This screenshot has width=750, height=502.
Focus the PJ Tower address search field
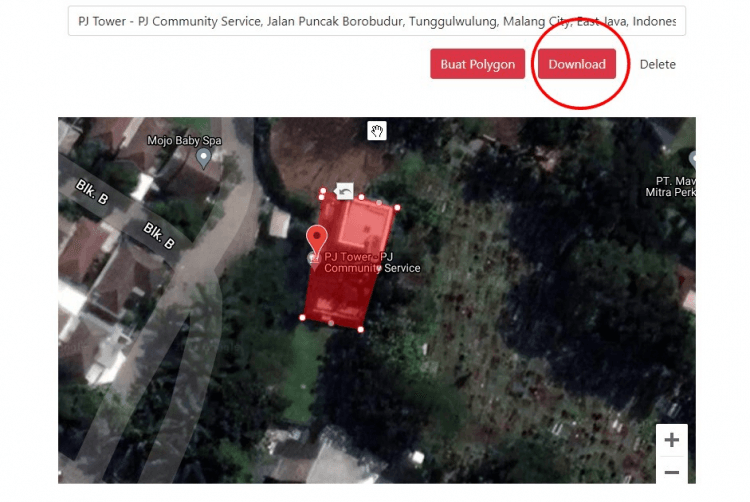(x=377, y=21)
